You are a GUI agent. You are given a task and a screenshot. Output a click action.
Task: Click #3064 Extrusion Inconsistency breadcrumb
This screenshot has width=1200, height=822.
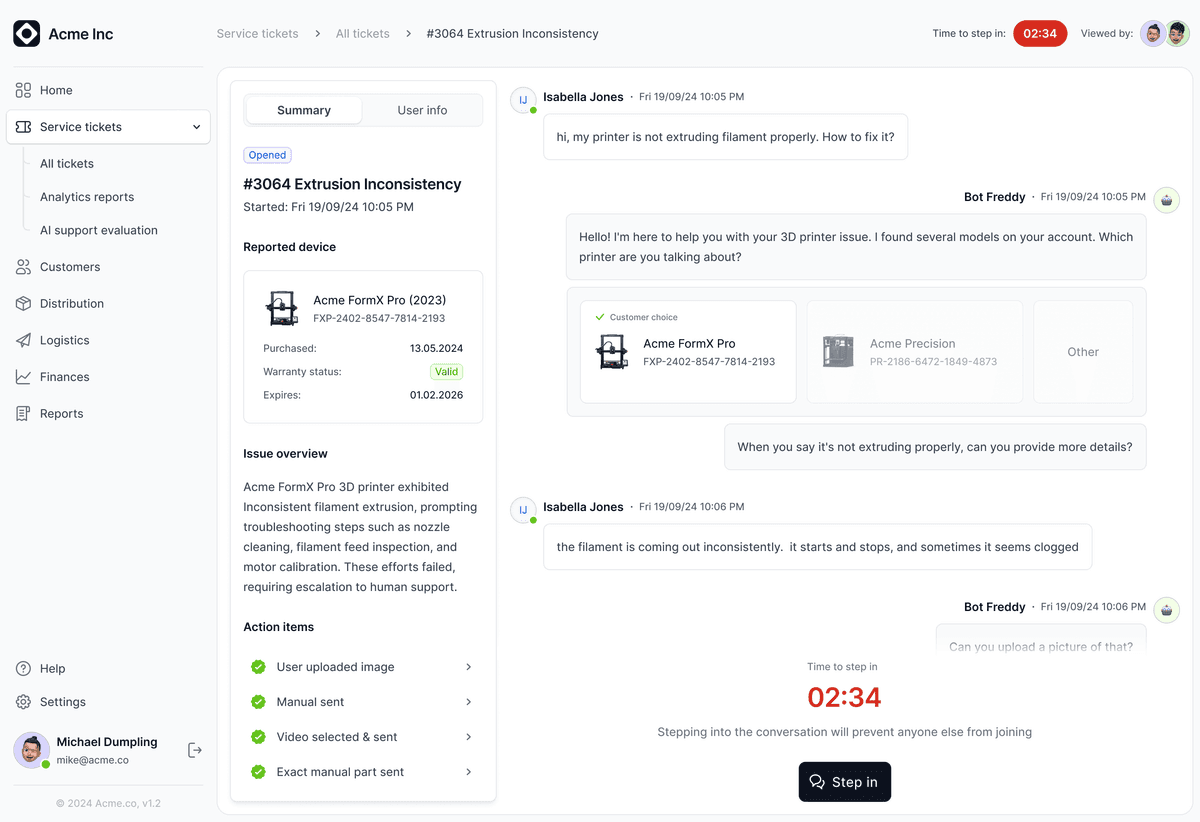513,34
